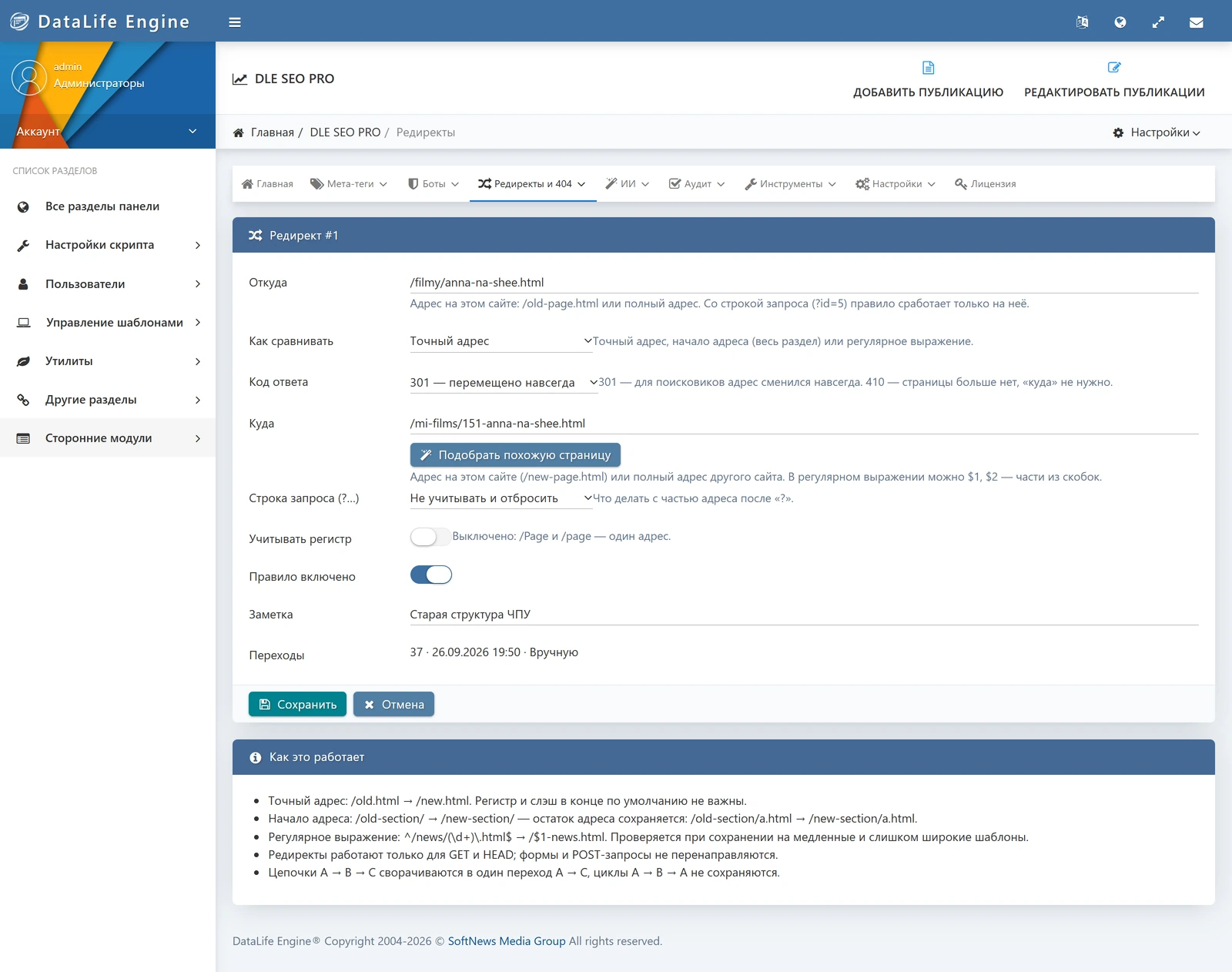Click the Отмена button
The image size is (1232, 972).
coord(393,705)
